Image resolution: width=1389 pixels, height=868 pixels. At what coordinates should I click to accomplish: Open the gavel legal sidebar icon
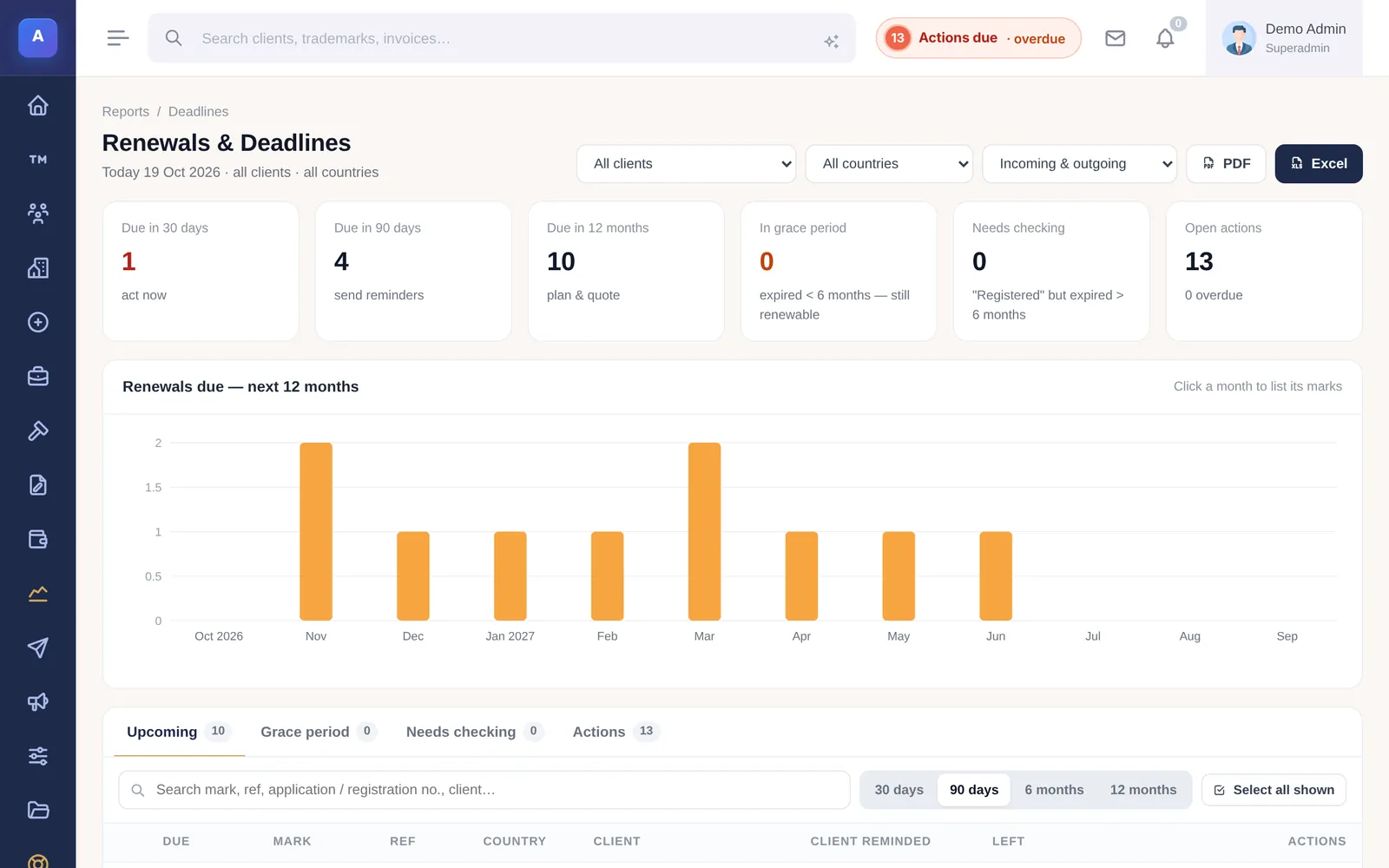(37, 431)
